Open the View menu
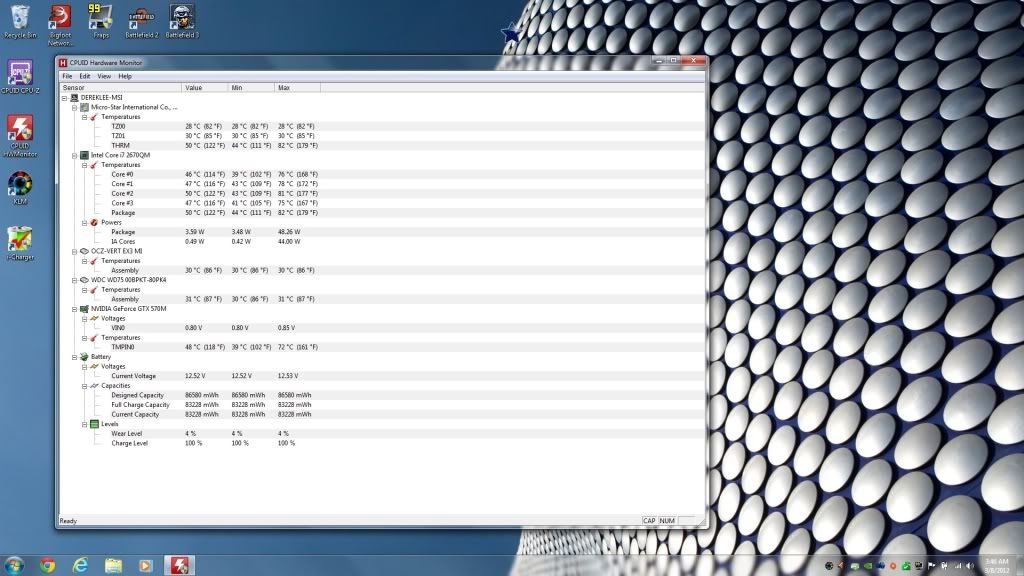The width and height of the screenshot is (1024, 576). tap(104, 76)
